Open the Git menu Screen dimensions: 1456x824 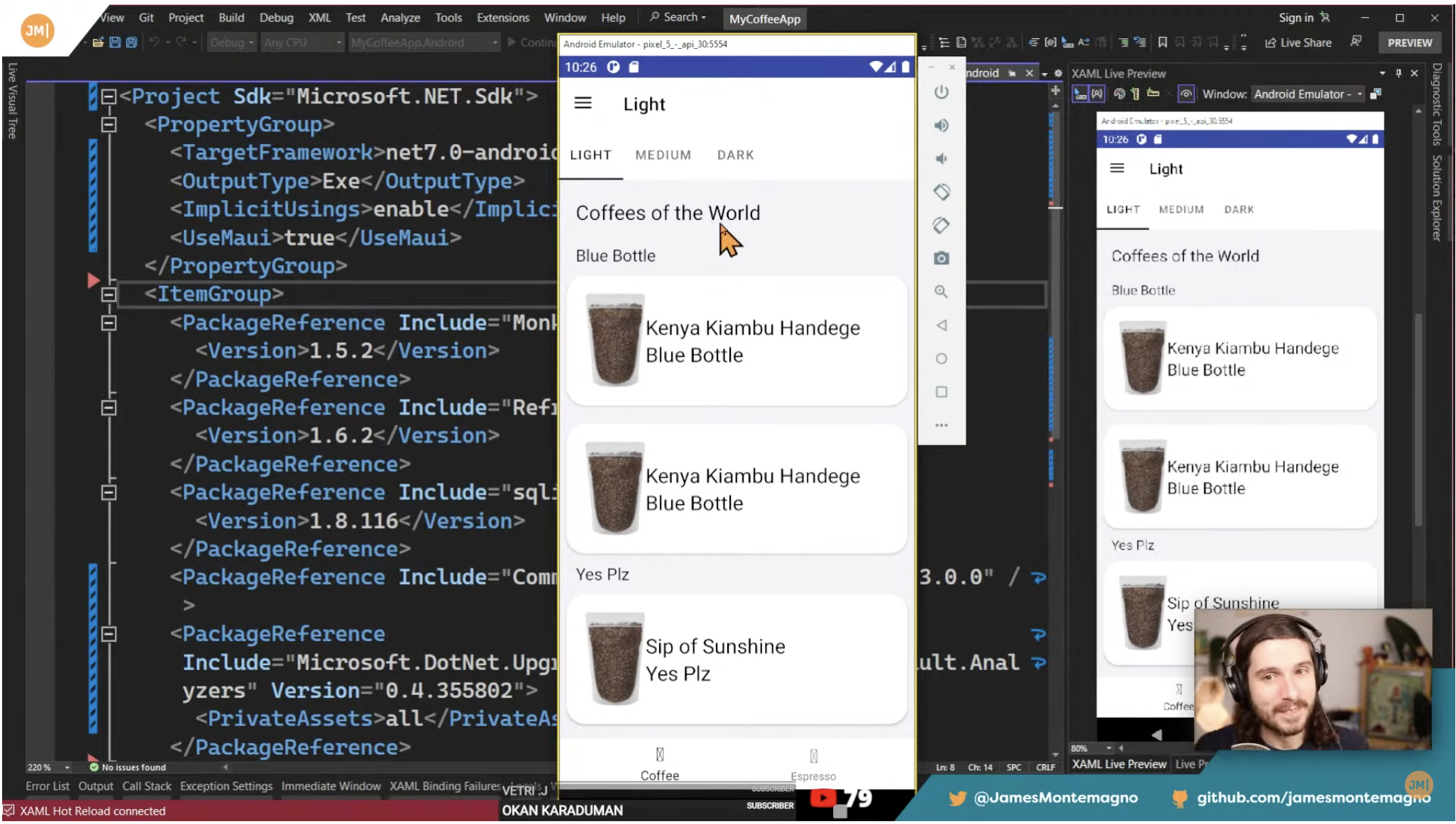click(x=146, y=18)
